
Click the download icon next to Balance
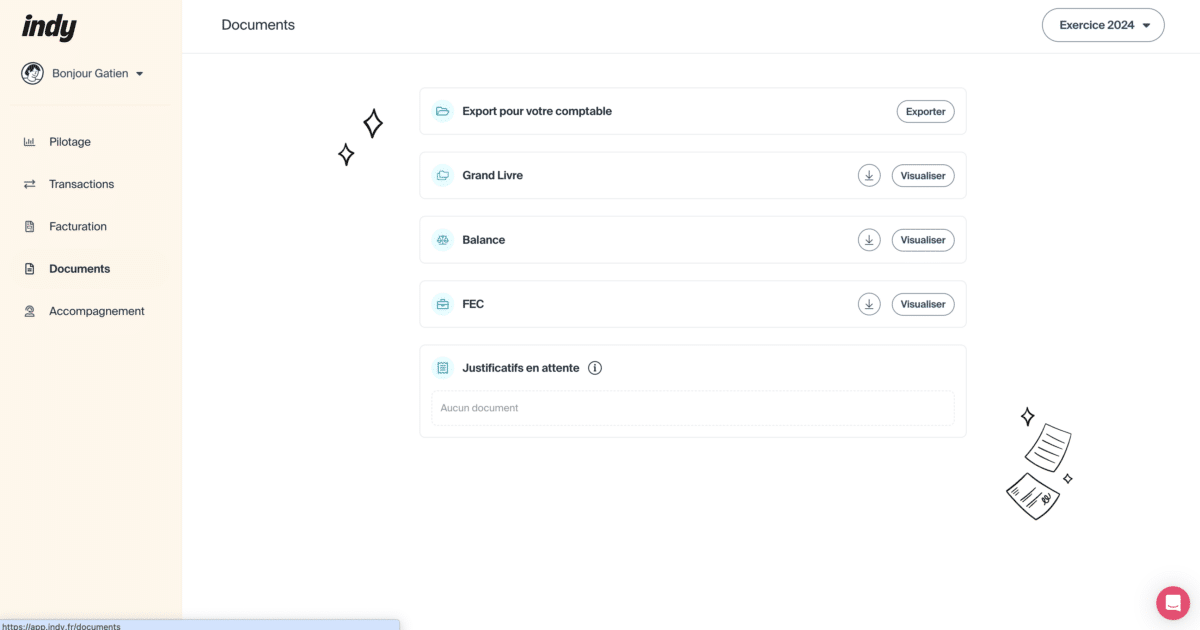[868, 239]
